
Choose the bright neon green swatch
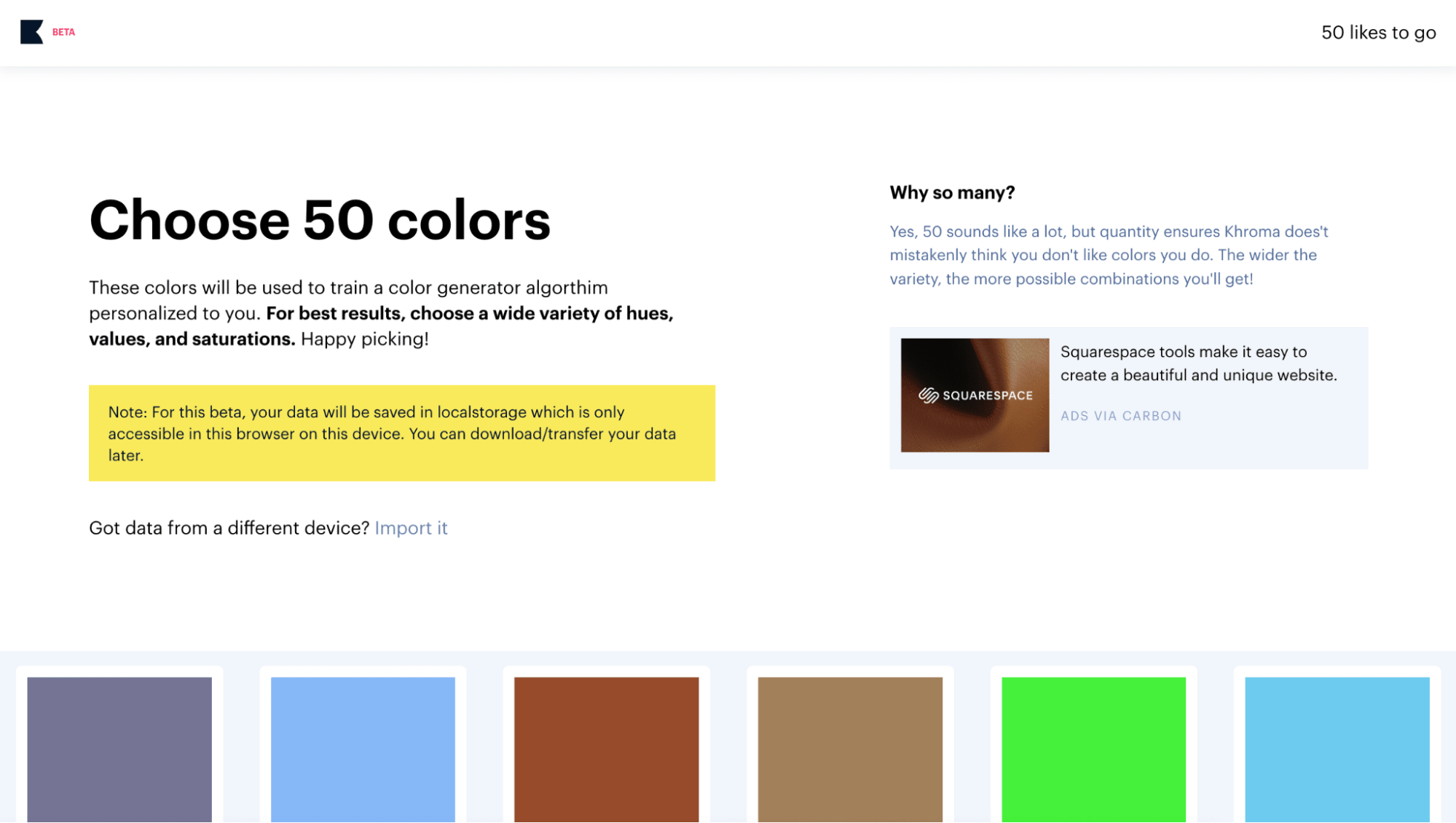[1093, 749]
